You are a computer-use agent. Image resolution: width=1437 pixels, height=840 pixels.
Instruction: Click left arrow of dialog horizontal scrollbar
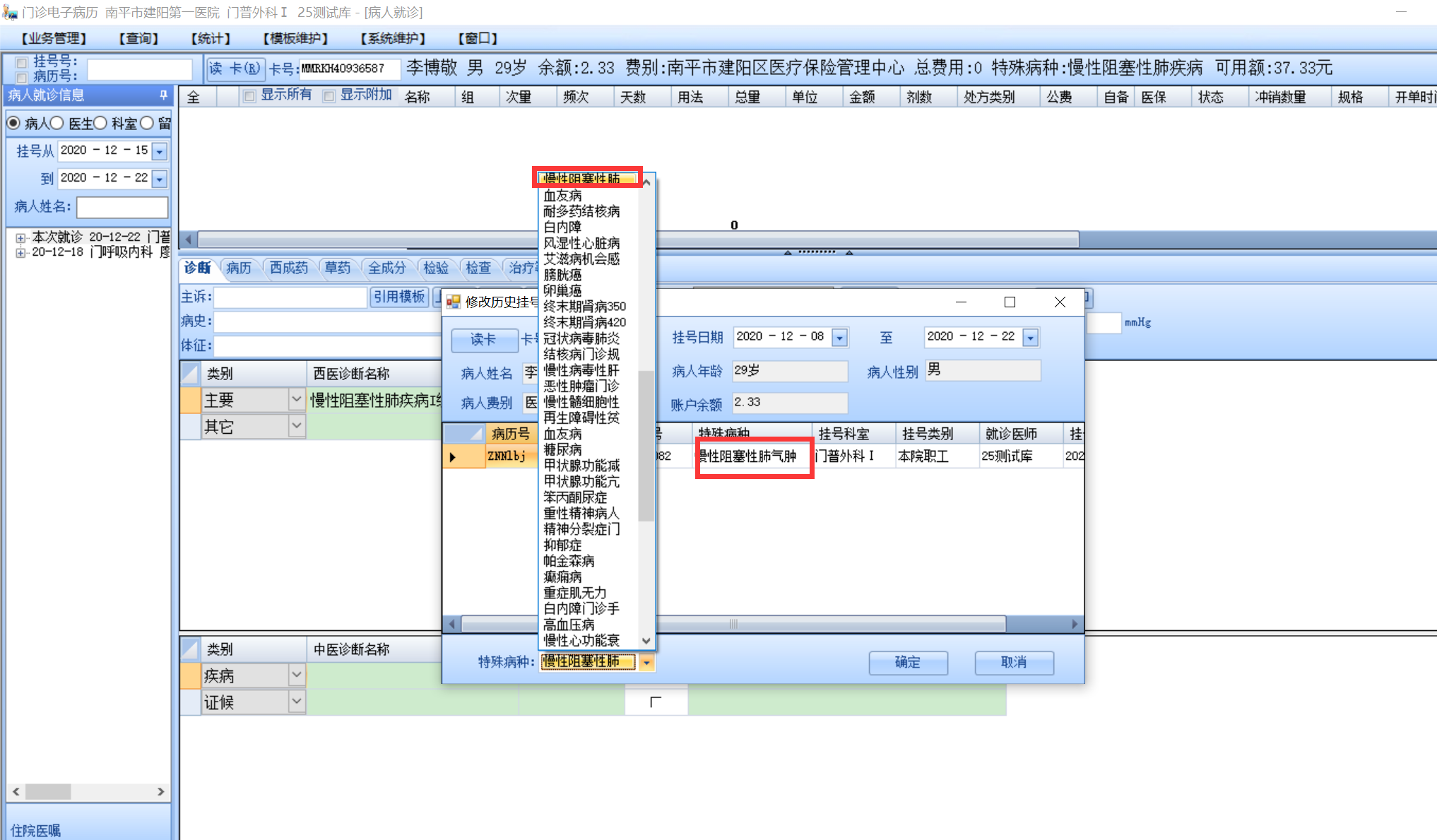coord(452,625)
